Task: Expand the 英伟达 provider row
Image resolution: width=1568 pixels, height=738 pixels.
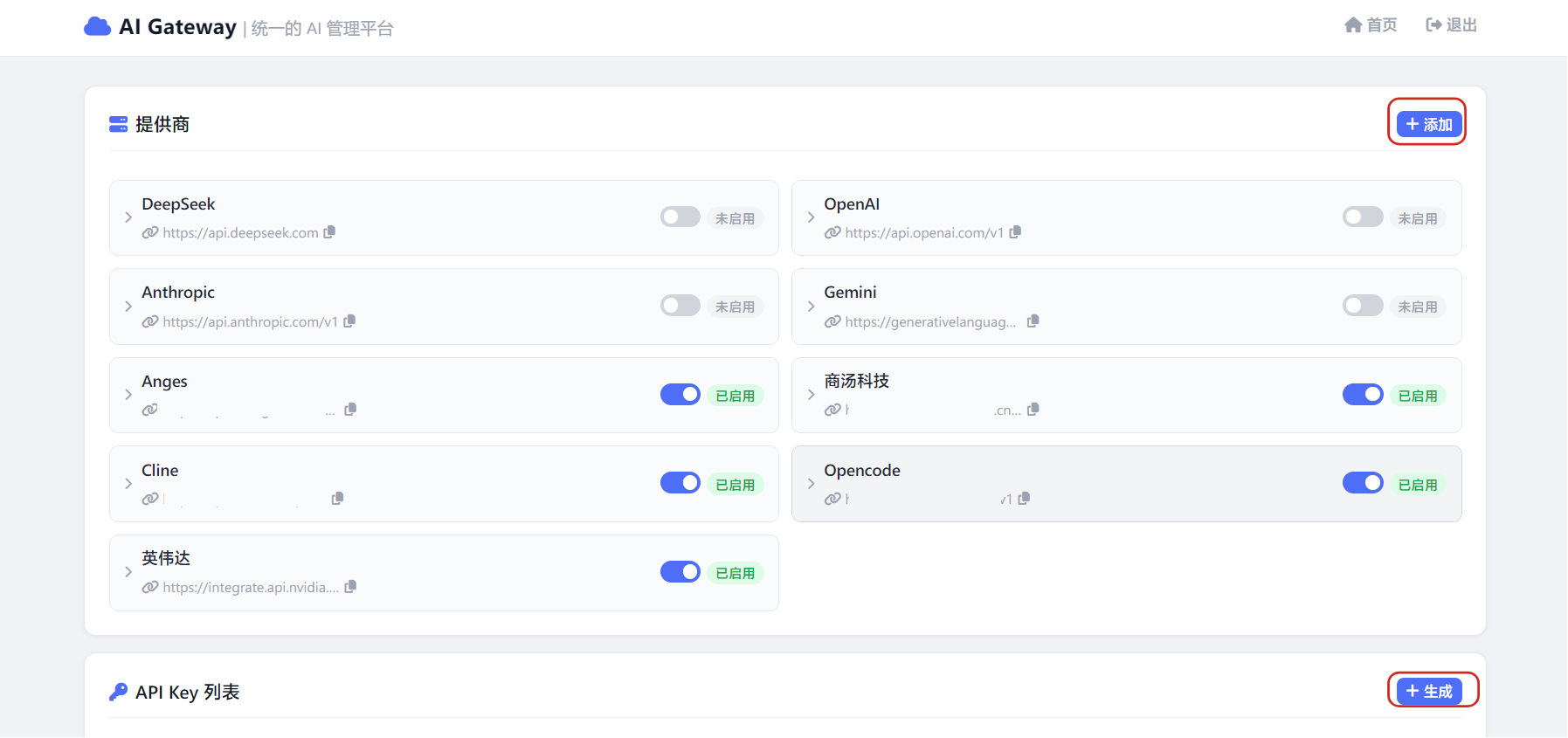Action: [x=128, y=572]
